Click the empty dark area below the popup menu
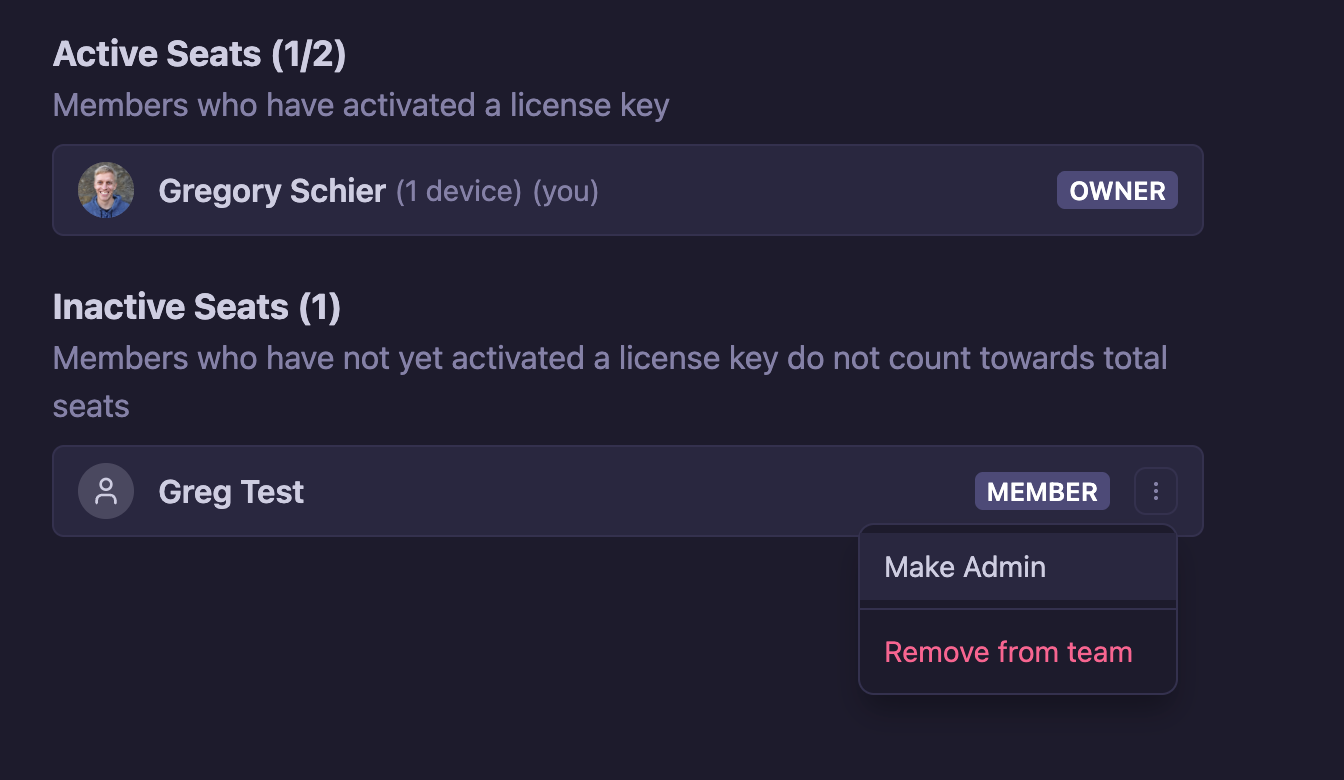1344x780 pixels. (x=1017, y=738)
